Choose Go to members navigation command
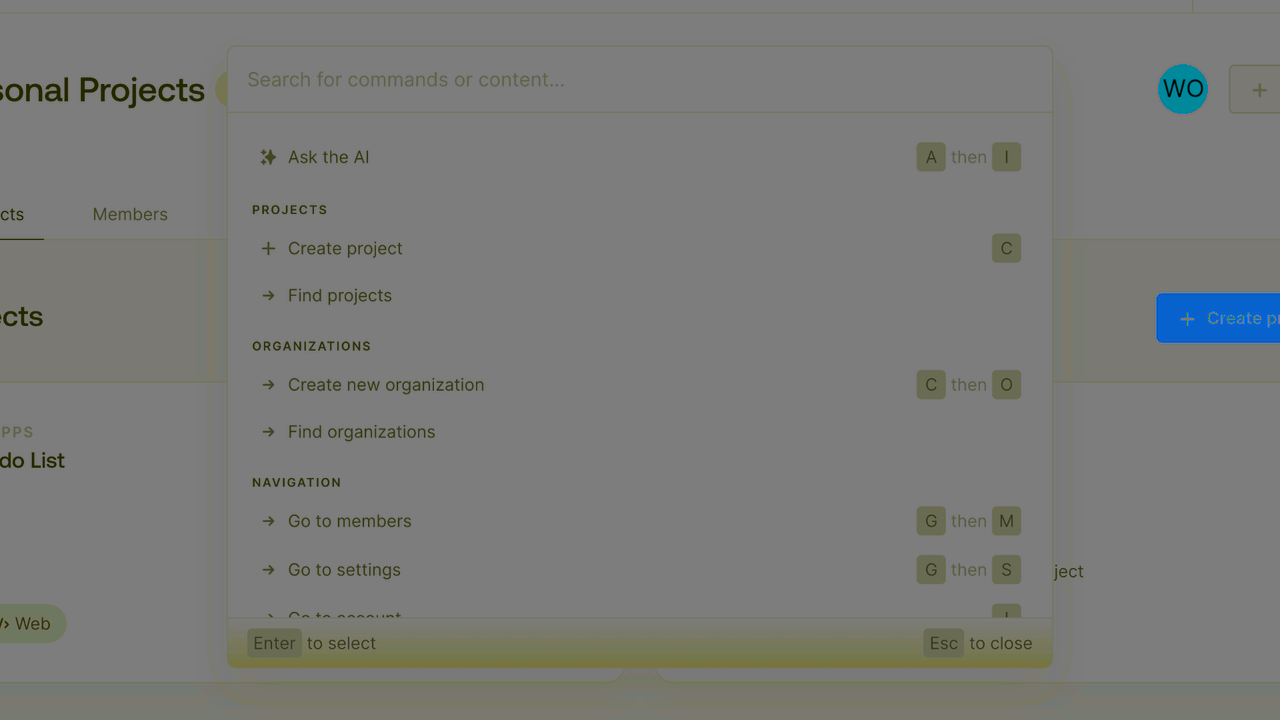Viewport: 1280px width, 720px height. (x=350, y=521)
